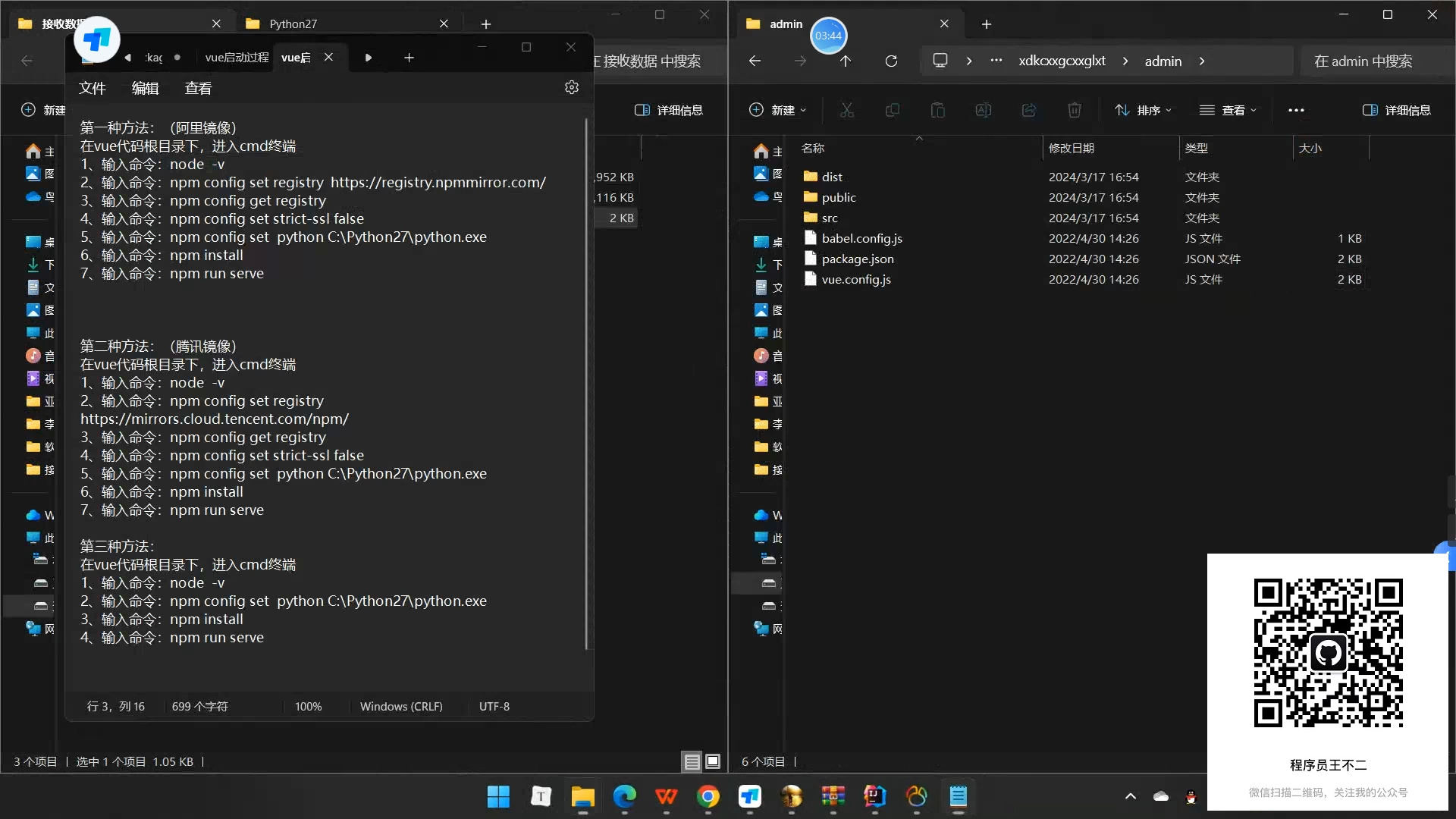Open Notepad 编辑 menu
1456x819 pixels.
[x=146, y=88]
